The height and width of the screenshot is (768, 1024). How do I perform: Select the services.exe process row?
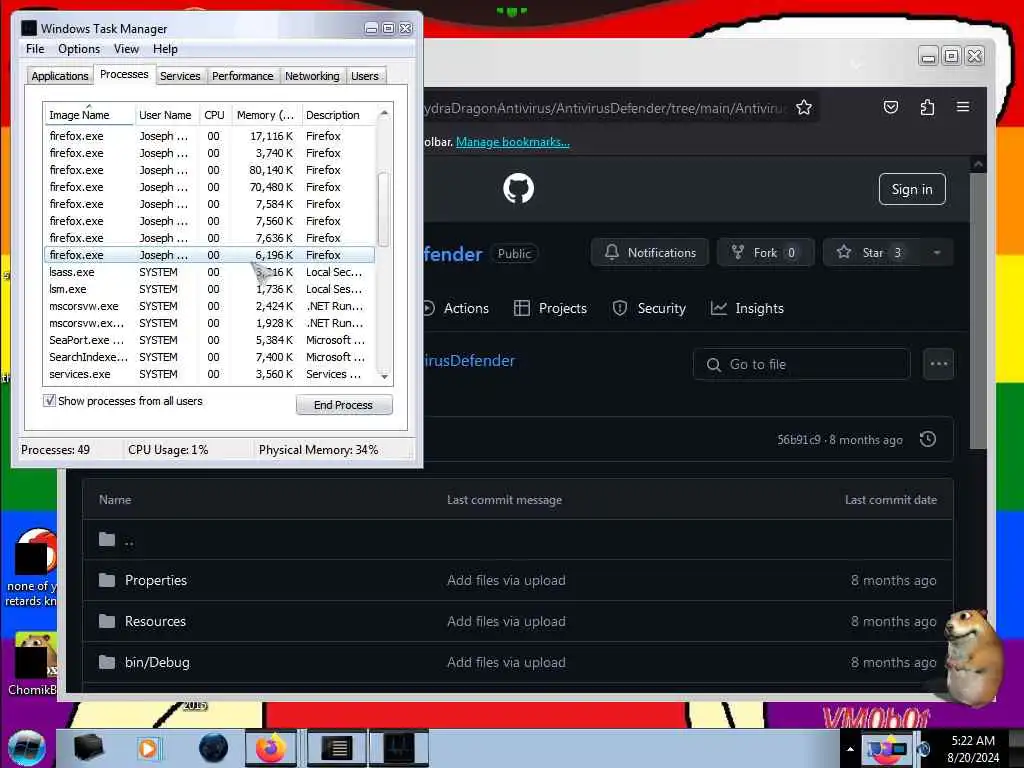point(209,374)
